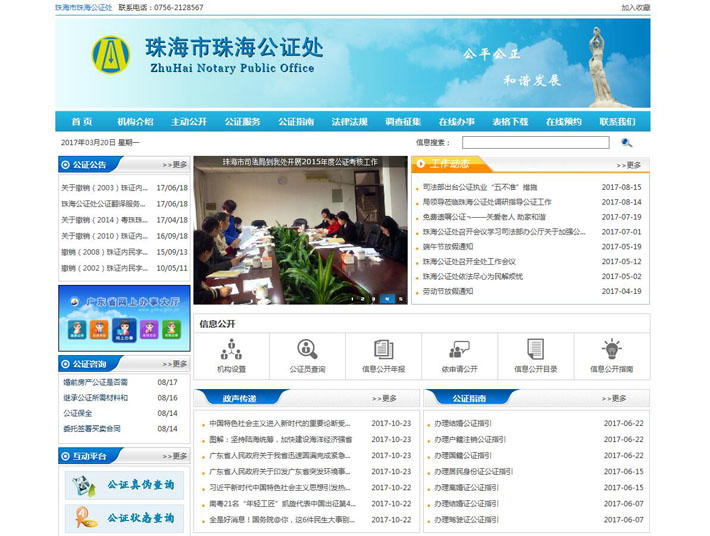The height and width of the screenshot is (536, 710).
Task: Click 加入收藏 at top right
Action: pos(636,8)
